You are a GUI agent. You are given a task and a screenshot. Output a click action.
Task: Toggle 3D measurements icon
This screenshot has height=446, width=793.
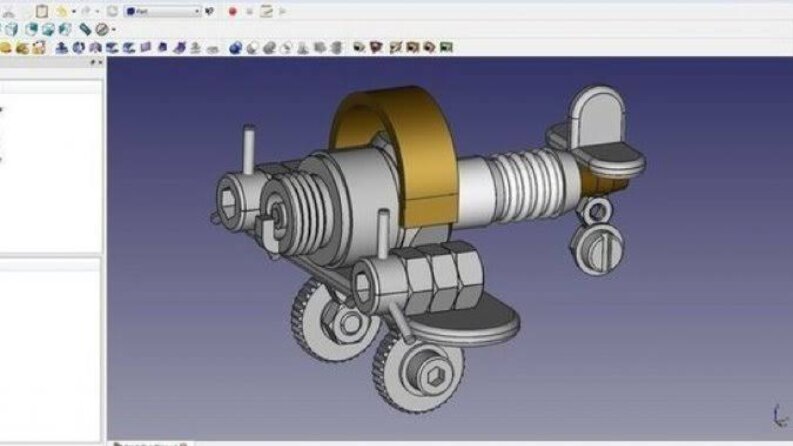pyautogui.click(x=429, y=48)
